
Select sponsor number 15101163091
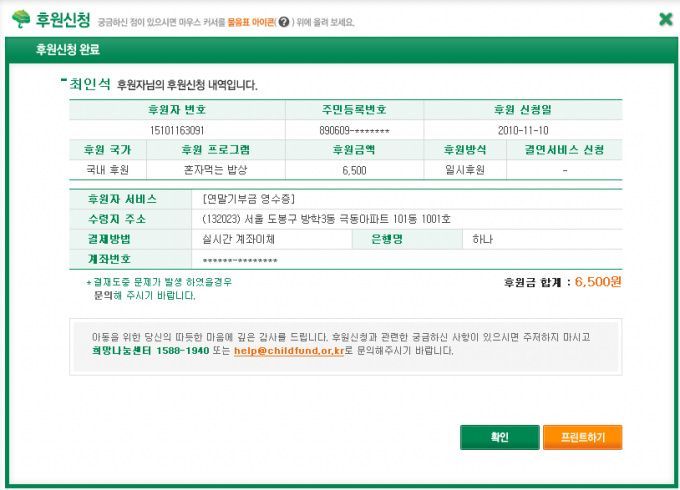point(177,131)
